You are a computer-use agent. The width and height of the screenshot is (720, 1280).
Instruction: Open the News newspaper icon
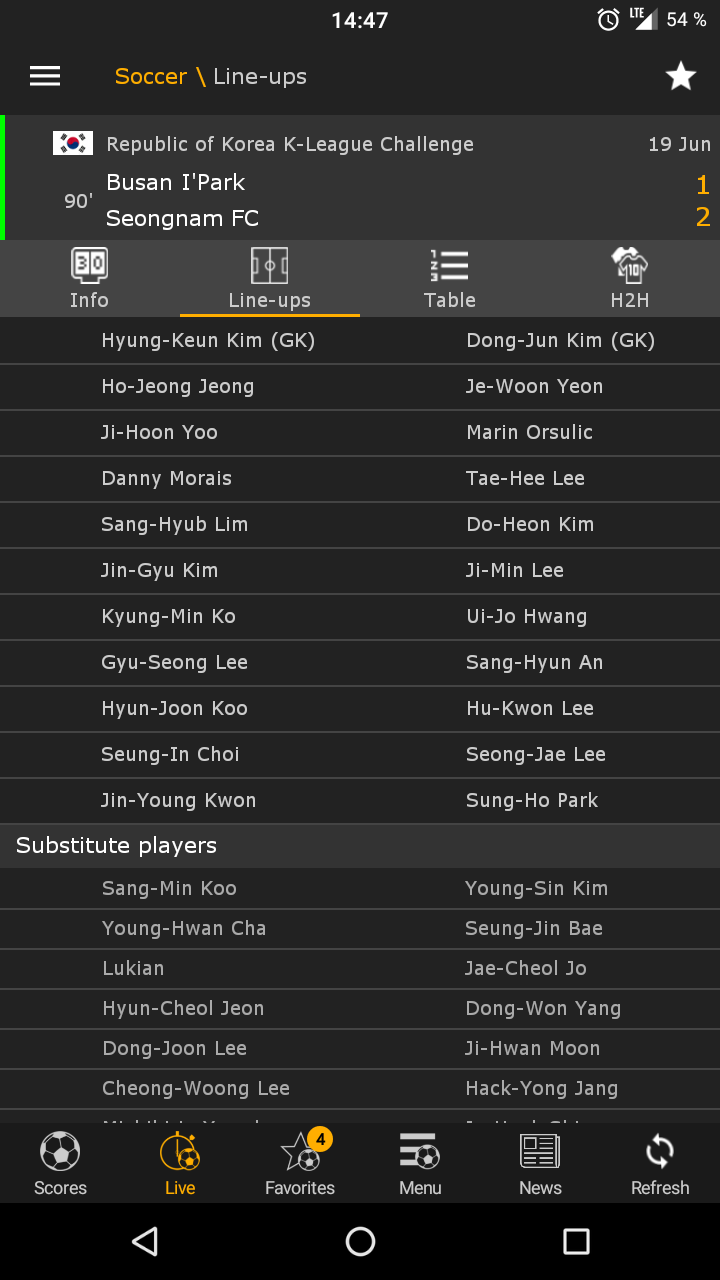point(540,1152)
